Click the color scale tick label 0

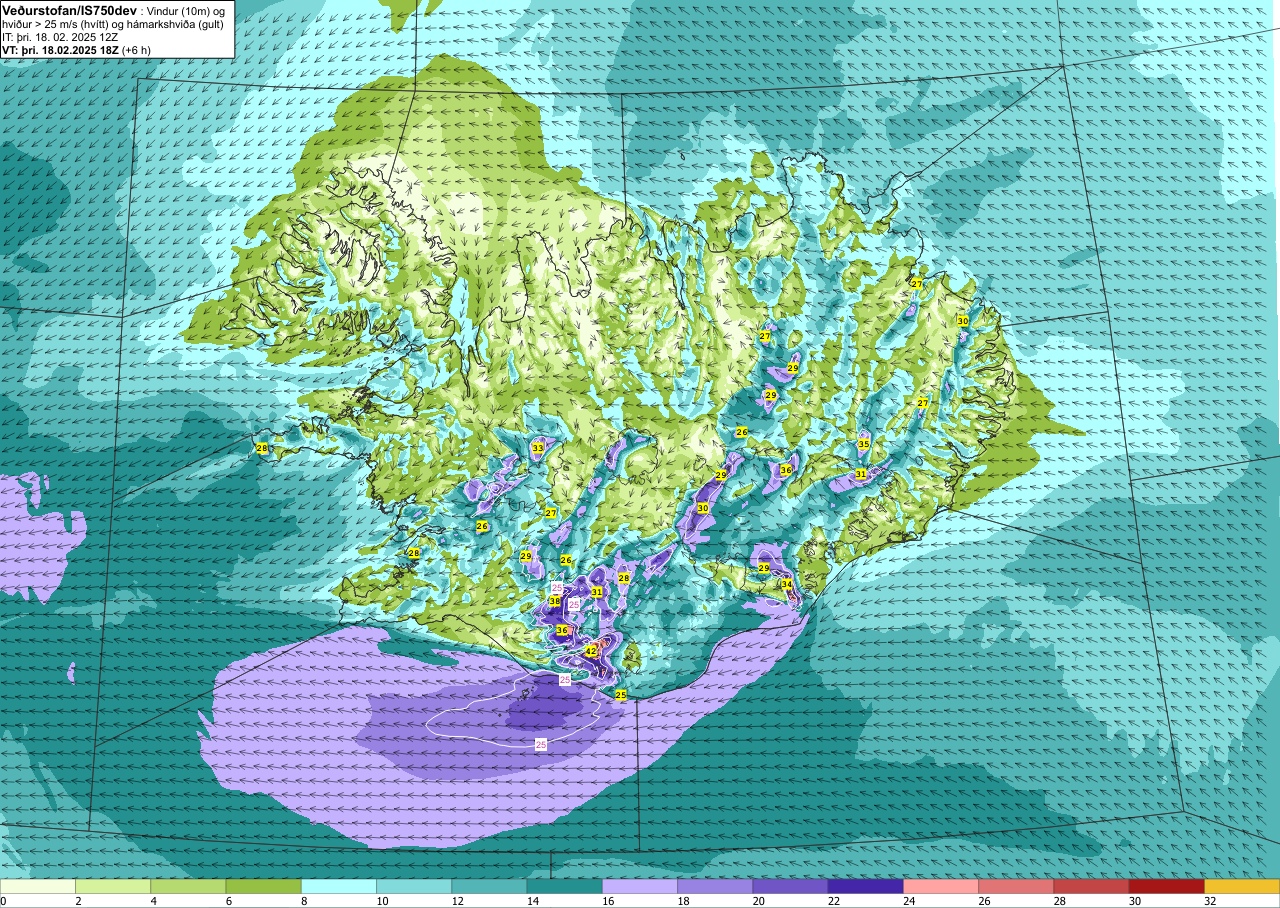point(3,901)
